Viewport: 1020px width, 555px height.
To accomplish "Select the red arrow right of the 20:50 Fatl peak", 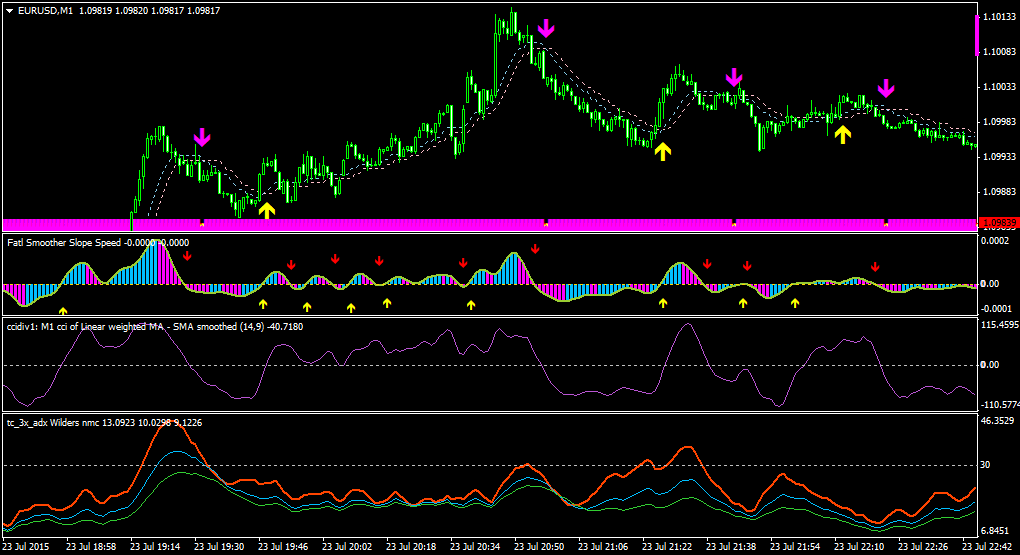I will click(535, 249).
